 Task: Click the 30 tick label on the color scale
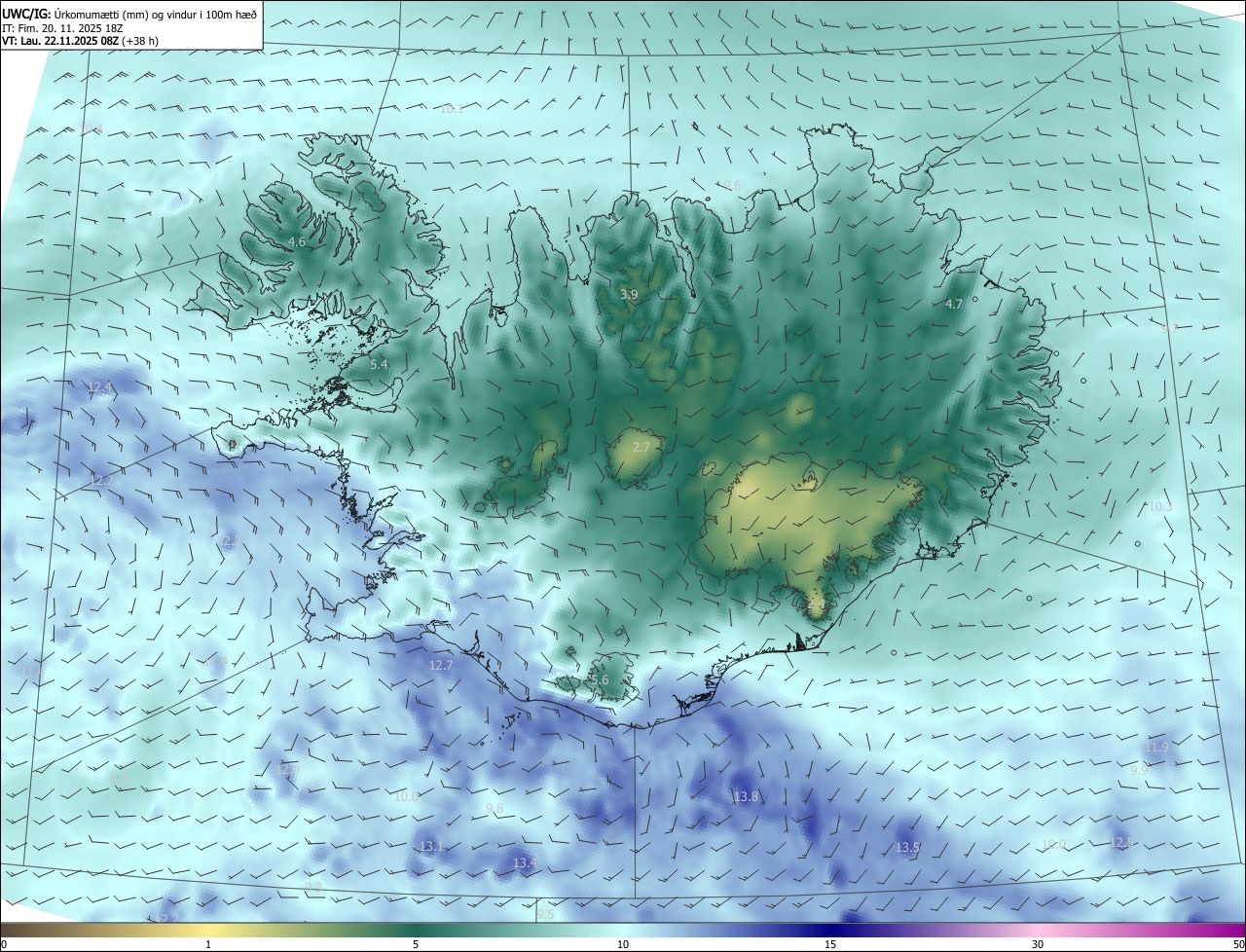coord(1038,944)
